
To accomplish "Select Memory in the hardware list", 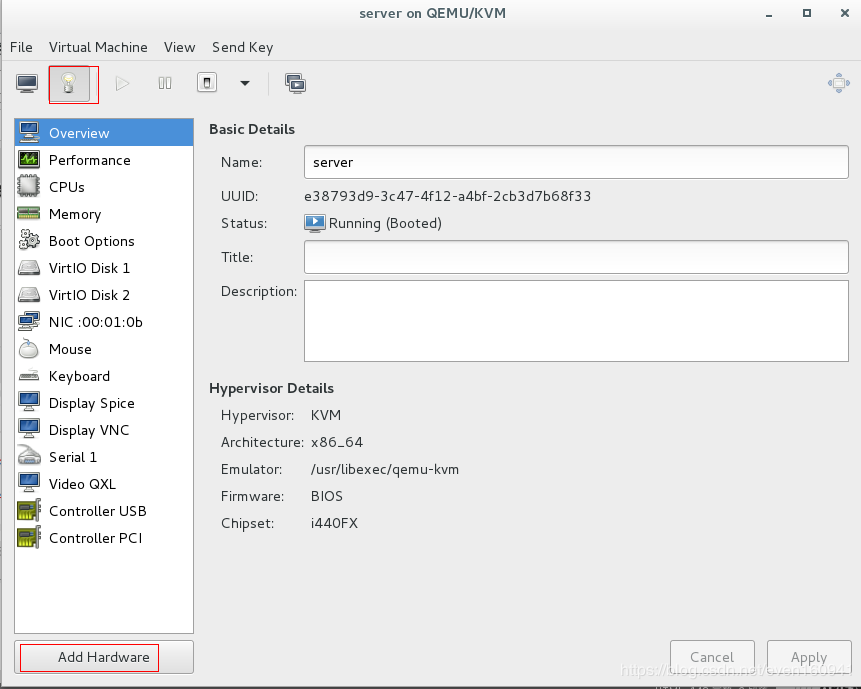I will click(x=75, y=214).
